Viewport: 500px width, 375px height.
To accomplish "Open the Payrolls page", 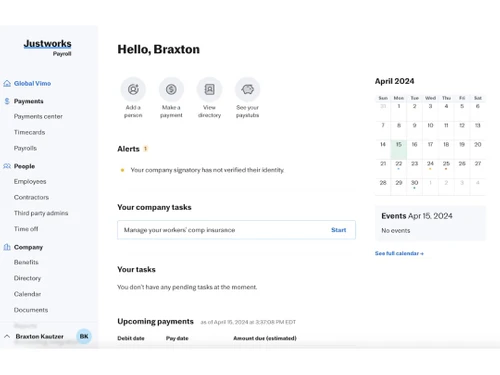I will 25,148.
